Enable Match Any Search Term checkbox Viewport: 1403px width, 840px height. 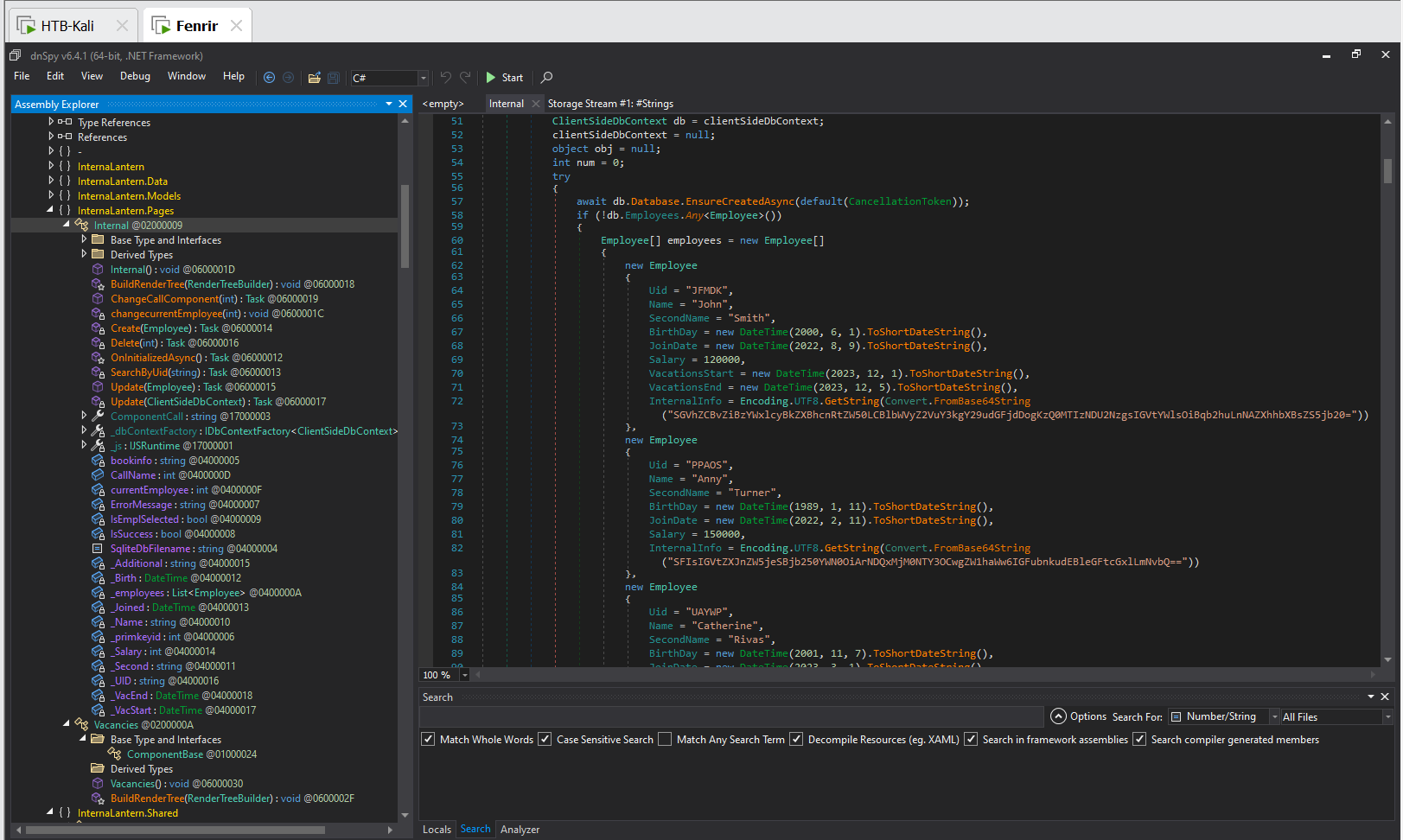pyautogui.click(x=665, y=740)
